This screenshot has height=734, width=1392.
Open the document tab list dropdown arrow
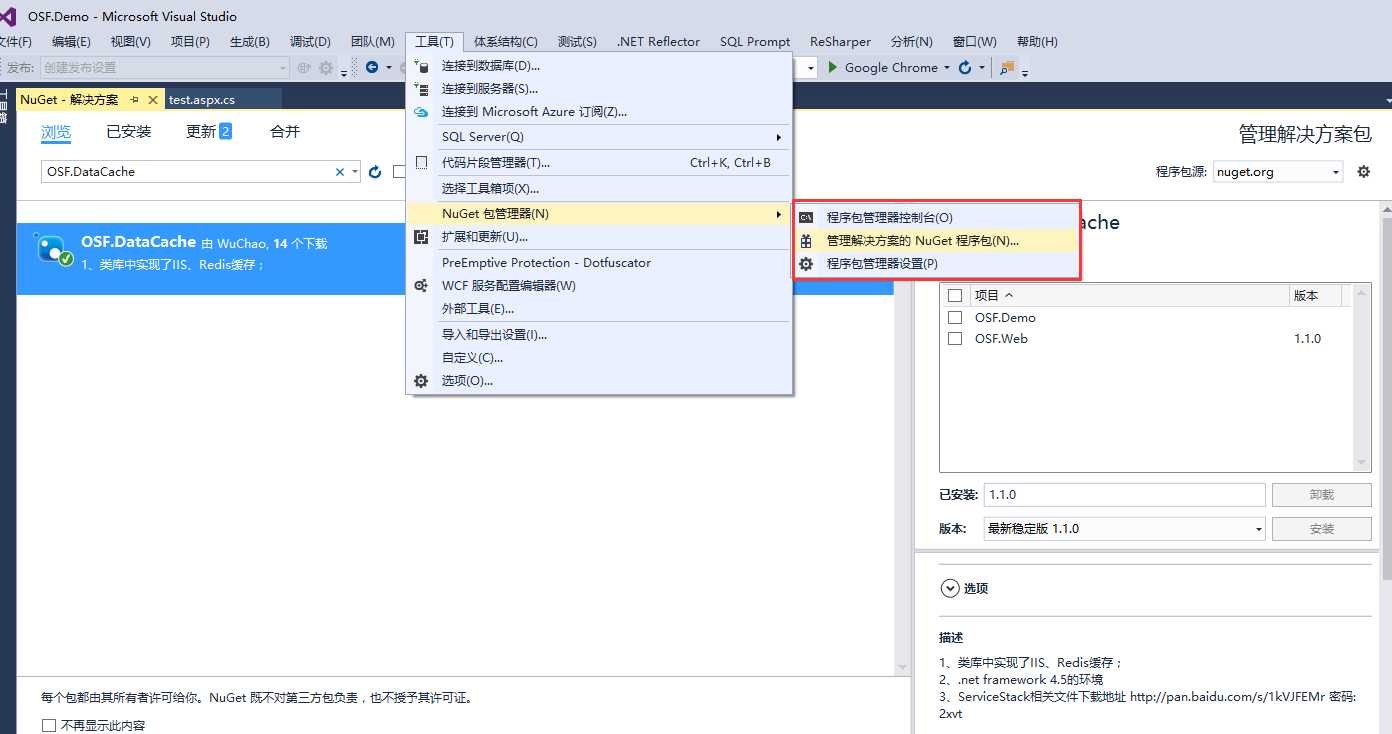pyautogui.click(x=1388, y=101)
